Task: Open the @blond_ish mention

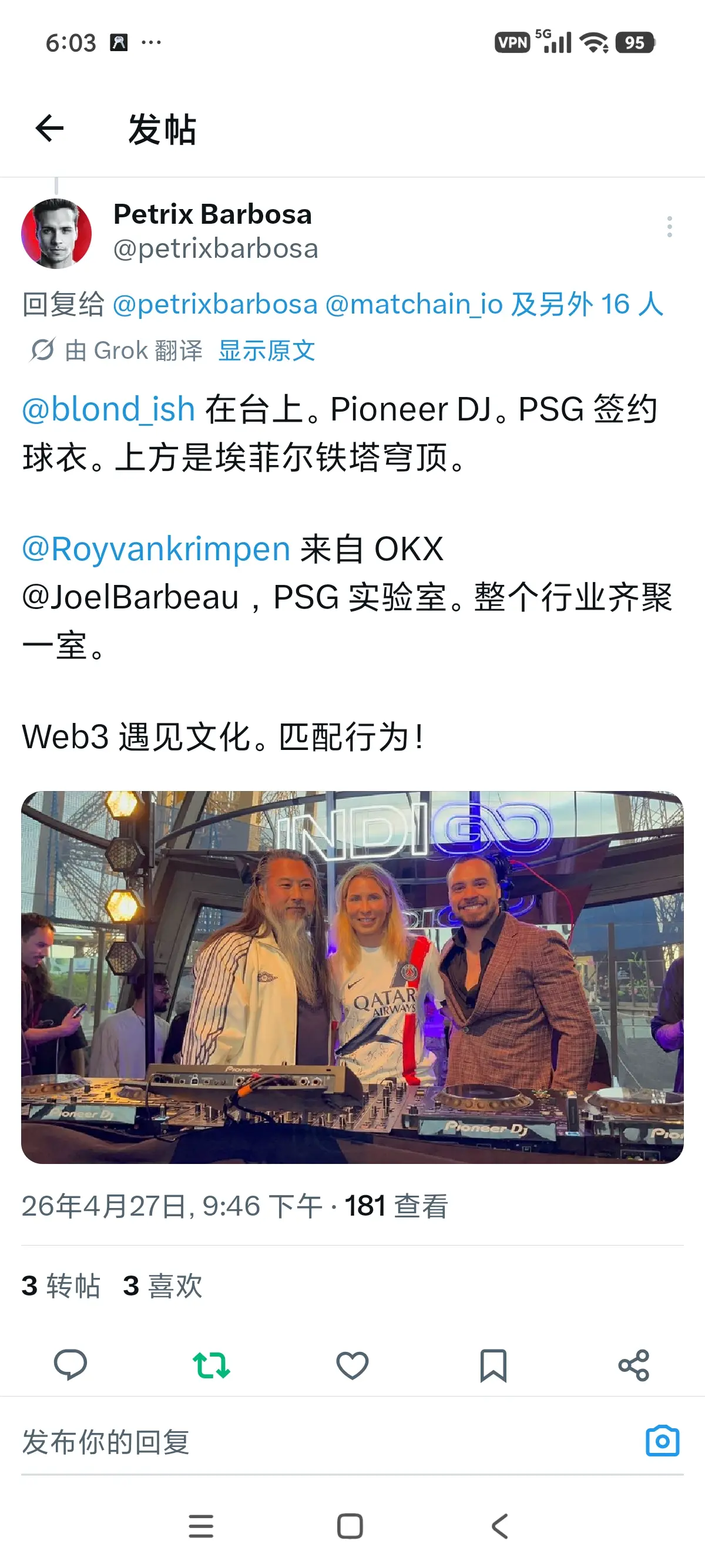Action: click(108, 408)
